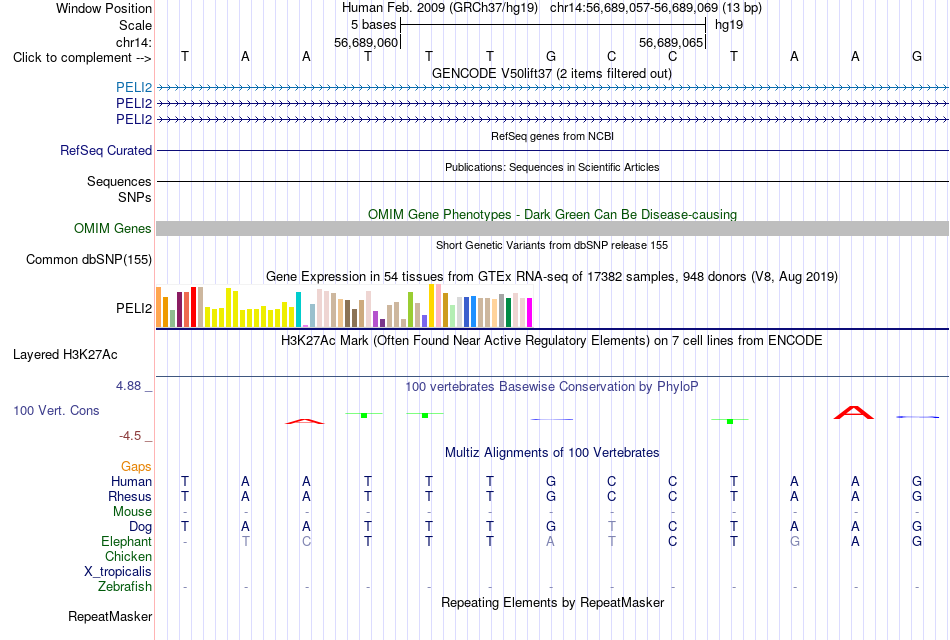Select the OMIM Genes track label
Screen dimensions: 950x640
[x=113, y=228]
